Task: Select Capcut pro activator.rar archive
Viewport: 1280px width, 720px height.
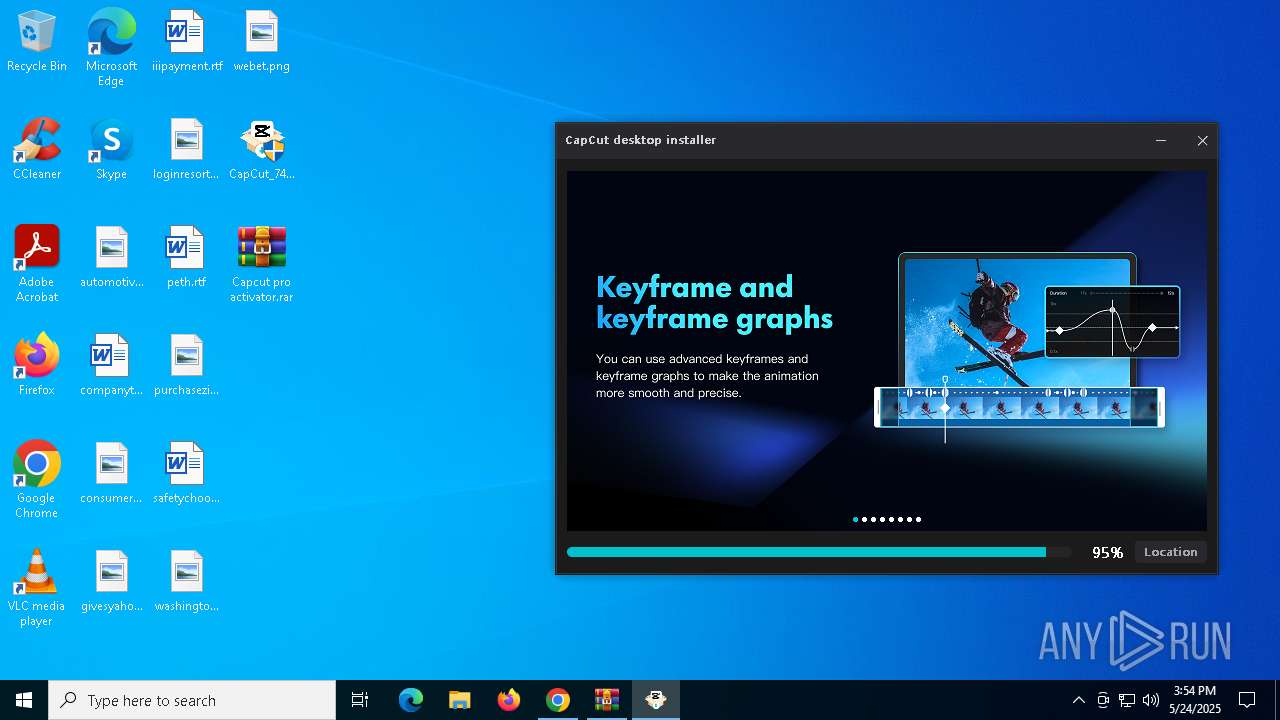Action: (261, 264)
